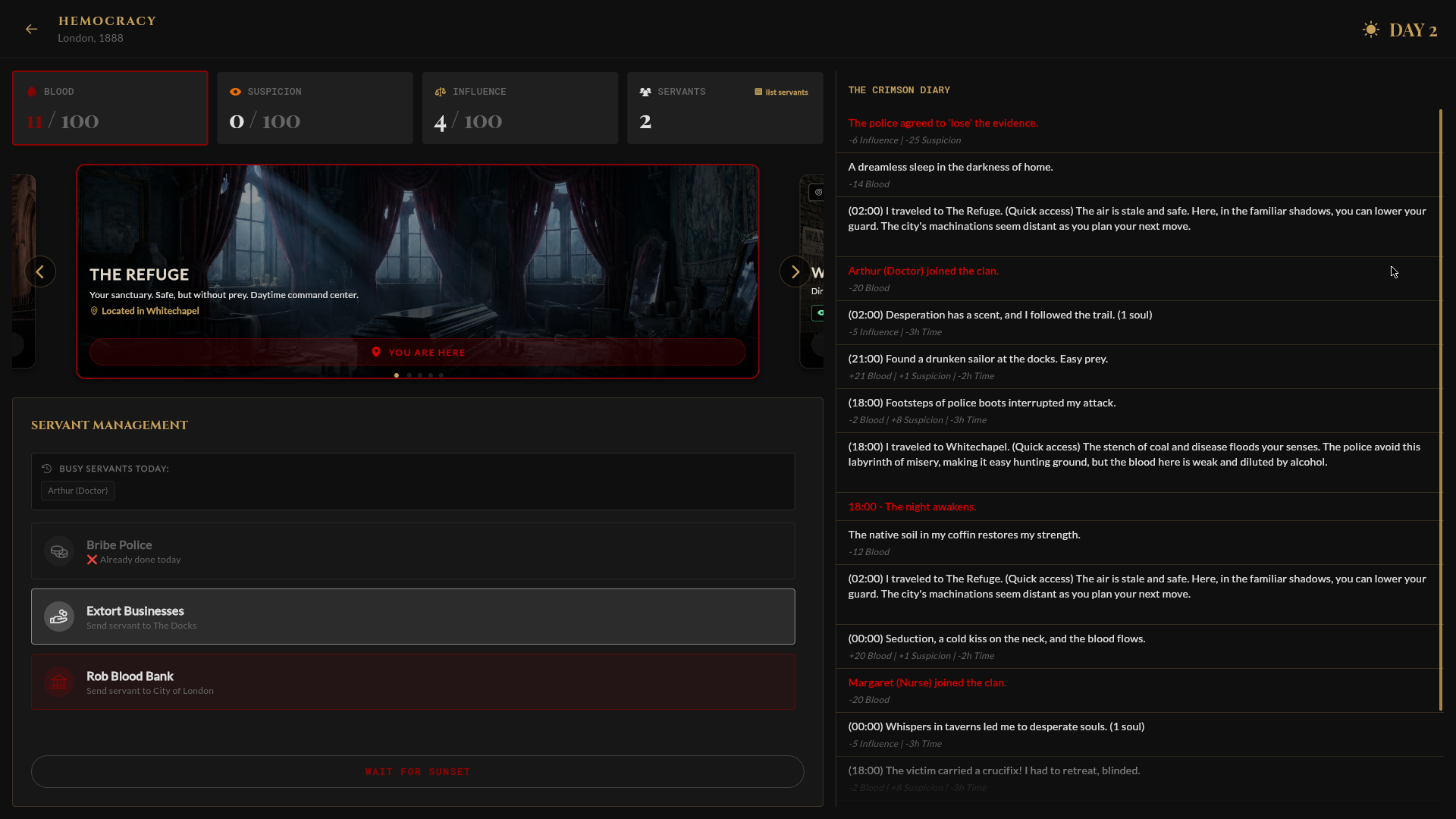Click the Extort Businesses hand icon

tap(59, 617)
